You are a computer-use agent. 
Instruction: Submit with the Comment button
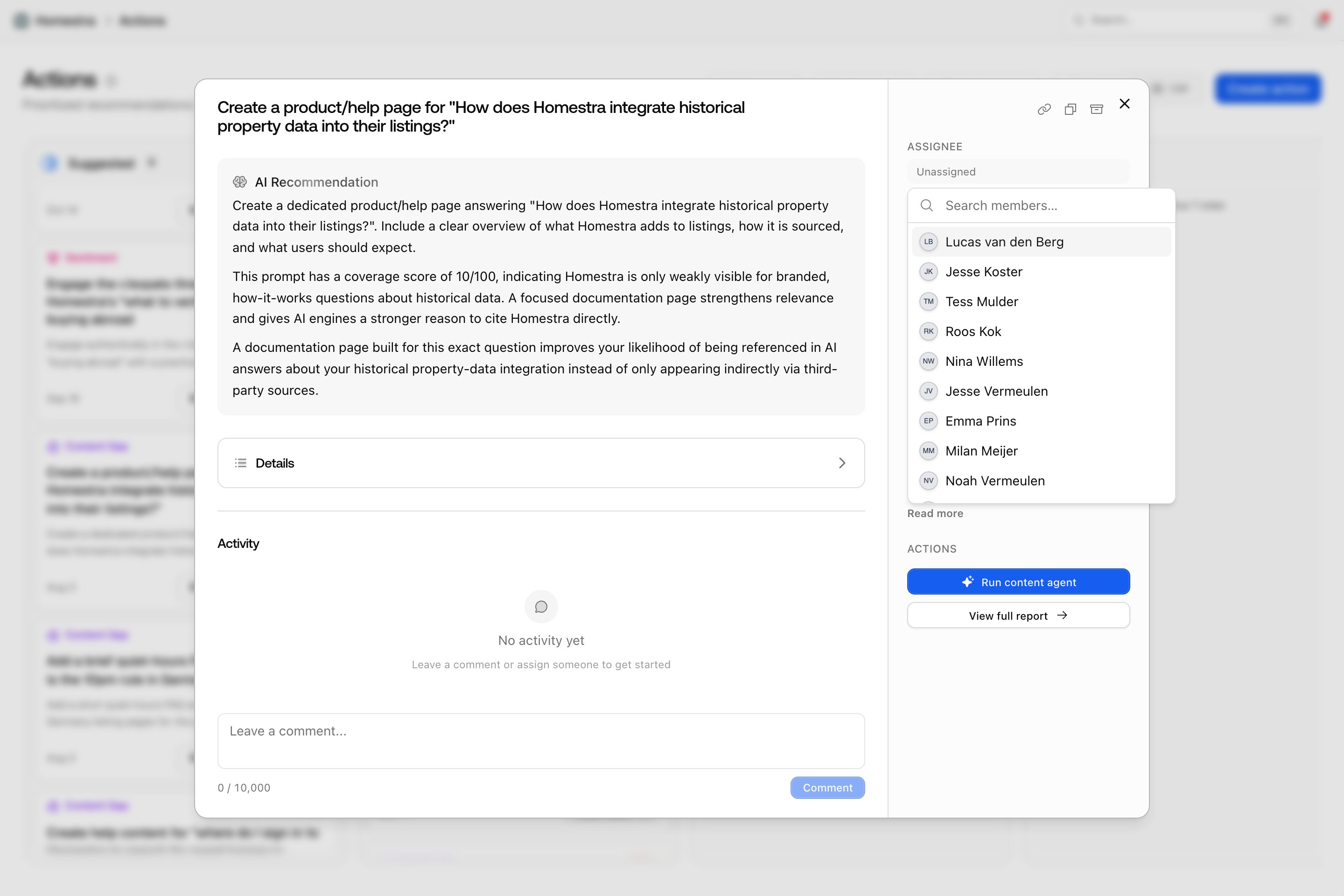[x=827, y=787]
